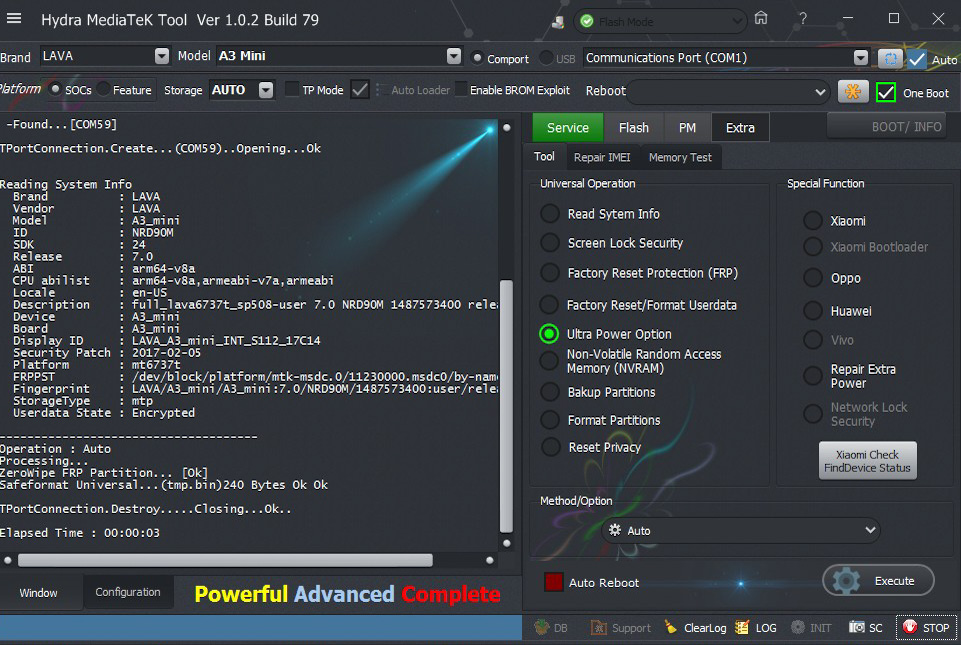961x645 pixels.
Task: Enable the TP Mode checkbox
Action: pos(292,90)
